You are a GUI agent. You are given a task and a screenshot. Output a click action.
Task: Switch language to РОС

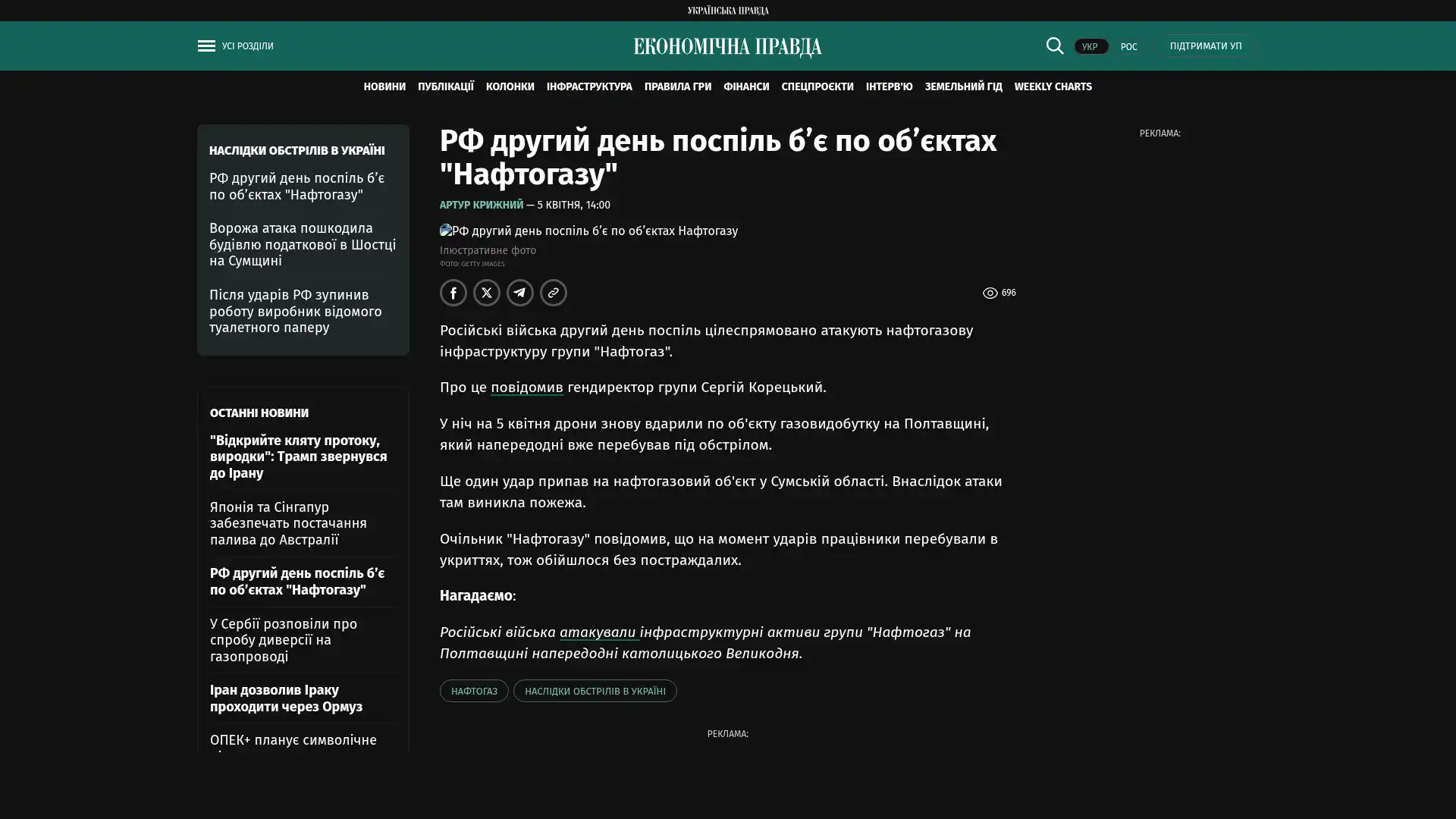(1128, 46)
